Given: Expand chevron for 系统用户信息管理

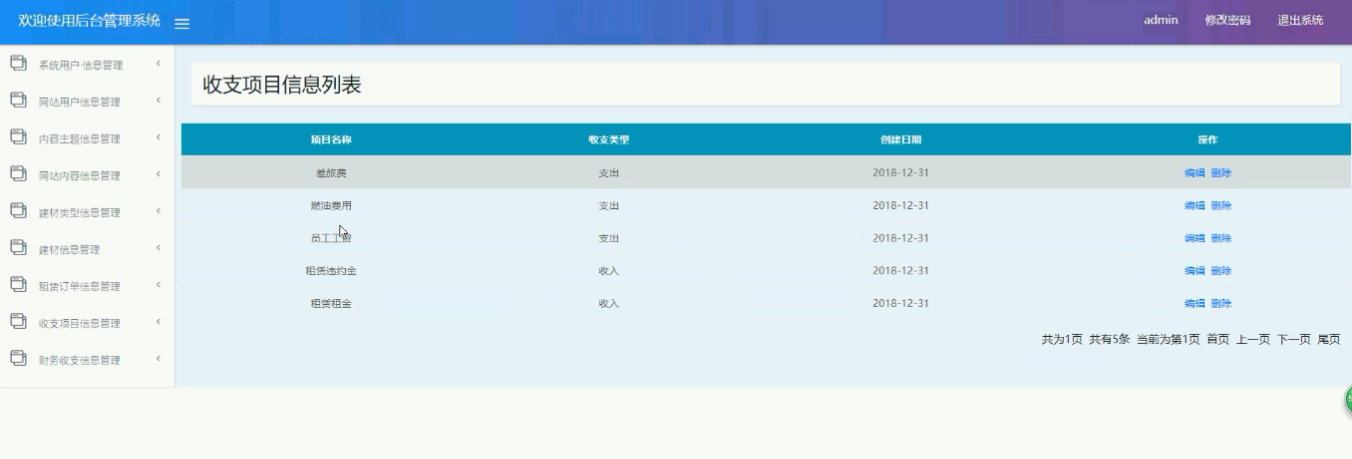Looking at the screenshot, I should coord(158,65).
